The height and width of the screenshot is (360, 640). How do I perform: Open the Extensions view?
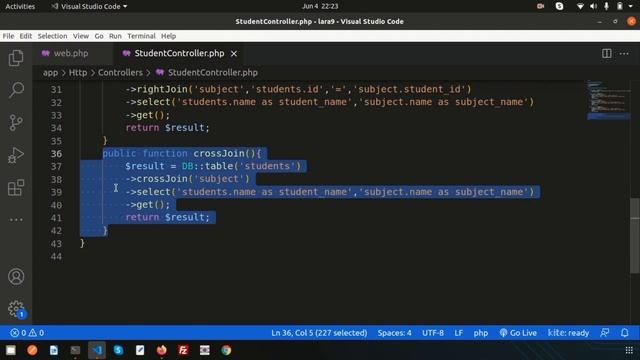(x=16, y=188)
